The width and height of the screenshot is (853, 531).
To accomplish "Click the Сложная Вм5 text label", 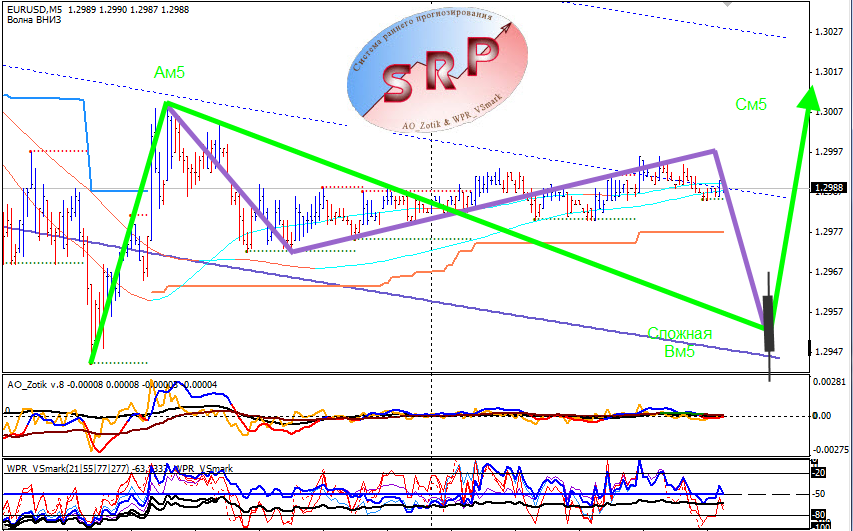I will click(x=679, y=342).
